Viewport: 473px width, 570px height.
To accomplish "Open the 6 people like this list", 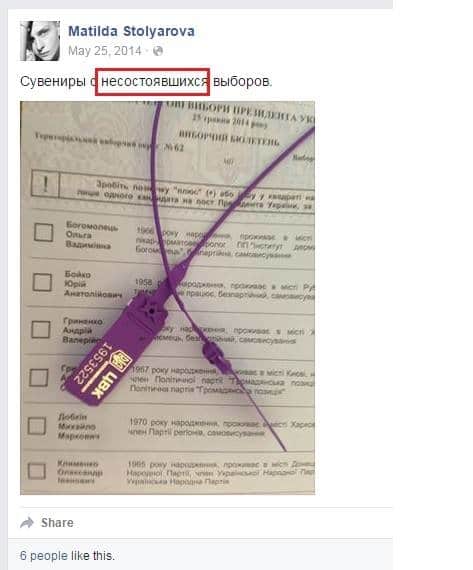I will (x=67, y=555).
